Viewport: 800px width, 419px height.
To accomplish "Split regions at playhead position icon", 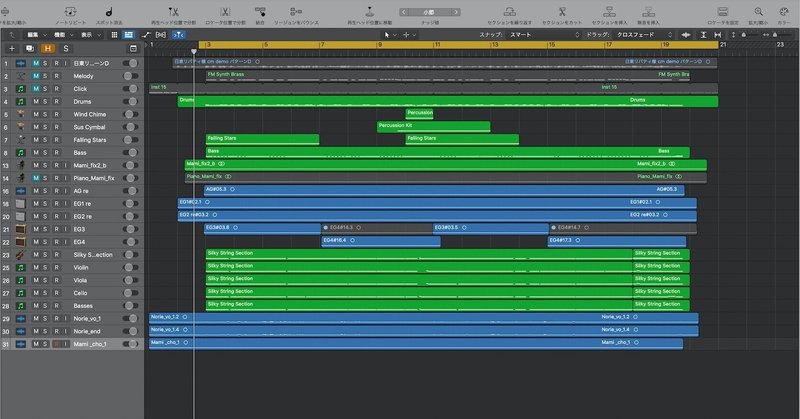I will point(173,11).
